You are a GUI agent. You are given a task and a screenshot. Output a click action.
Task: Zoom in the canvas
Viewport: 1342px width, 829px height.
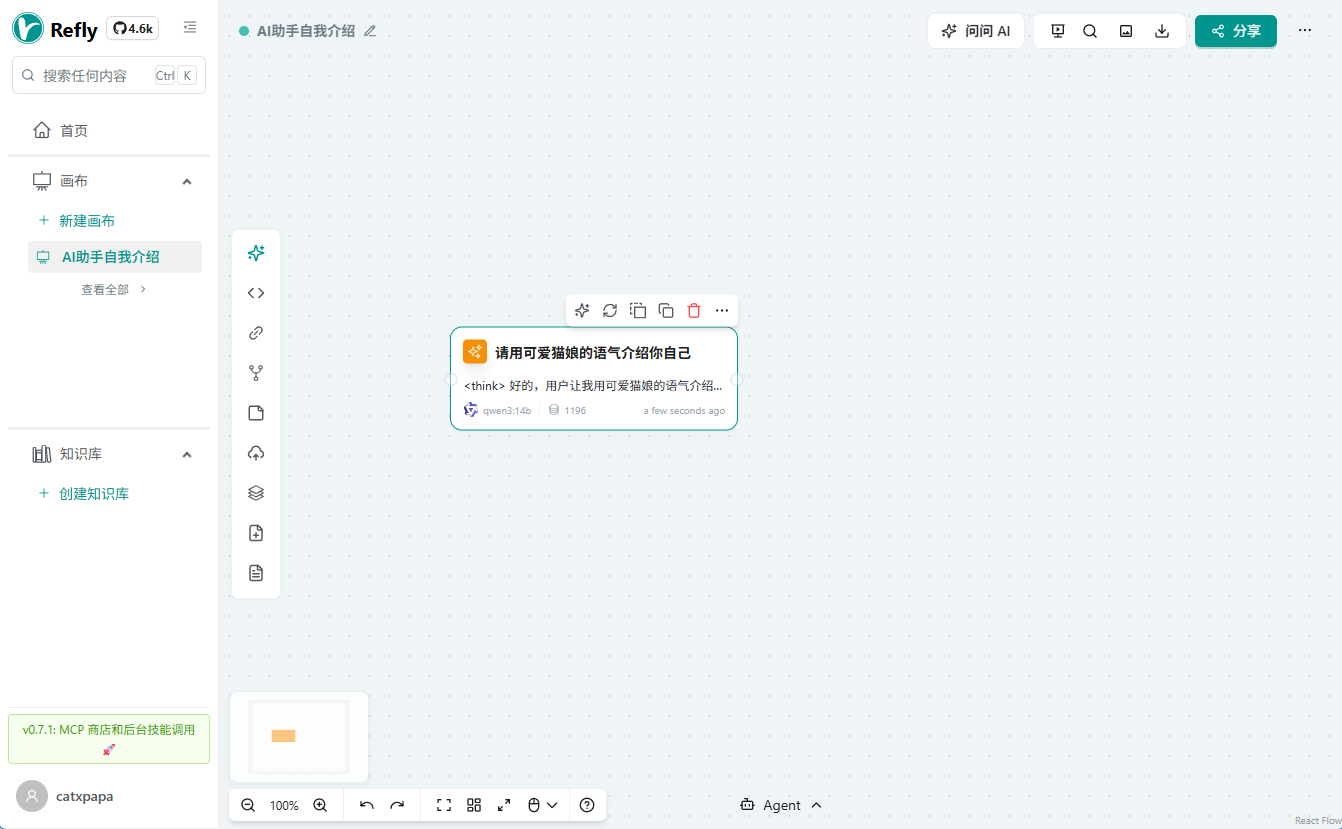coord(320,805)
